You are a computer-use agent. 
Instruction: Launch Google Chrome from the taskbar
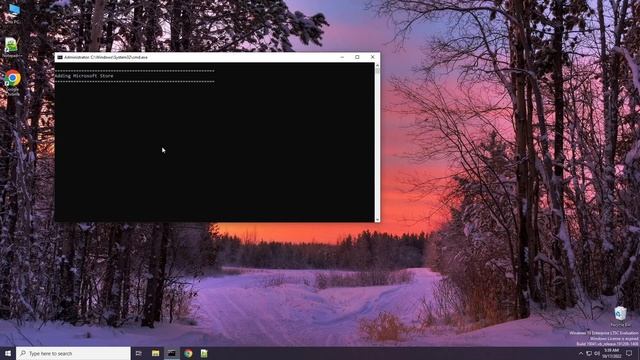click(188, 353)
